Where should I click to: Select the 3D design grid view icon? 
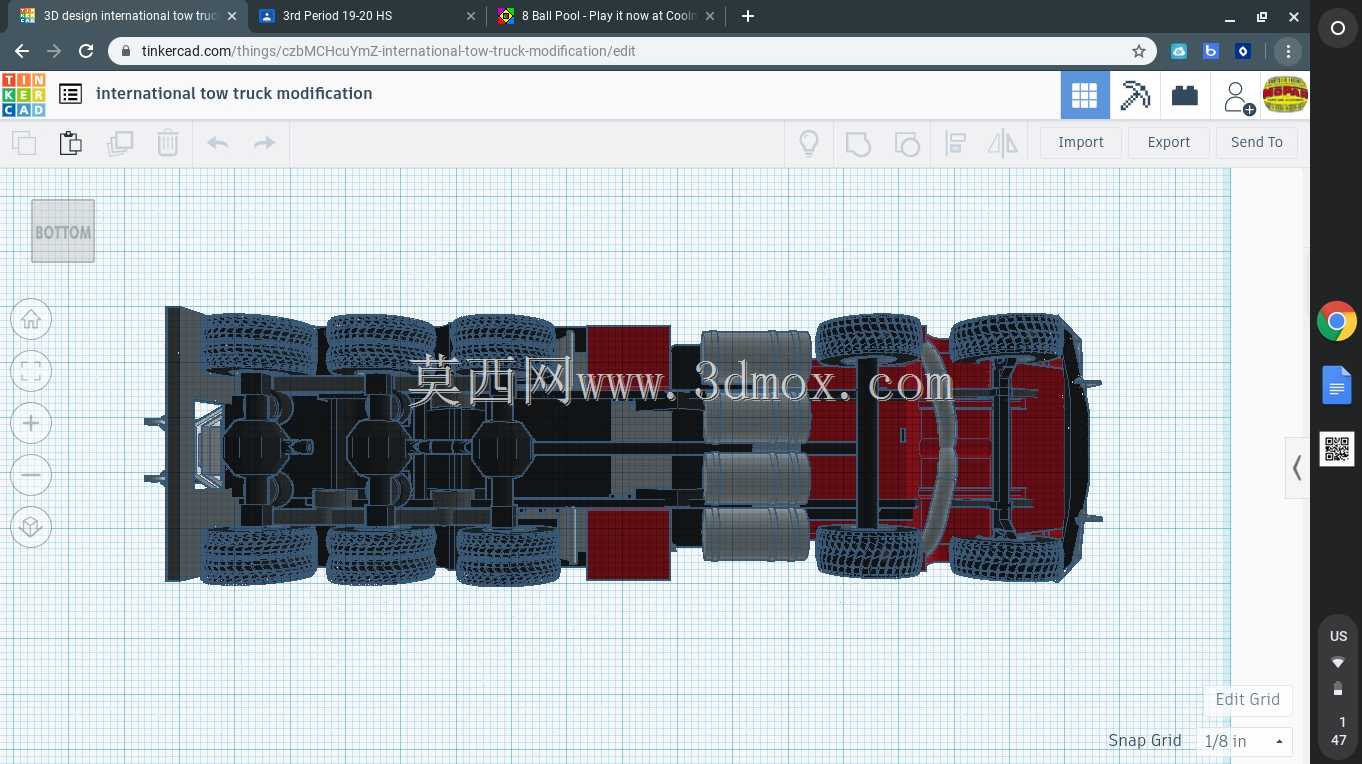1085,95
